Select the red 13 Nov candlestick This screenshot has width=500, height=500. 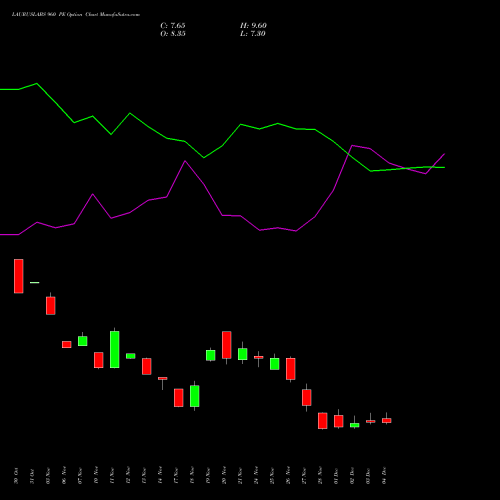(x=147, y=366)
